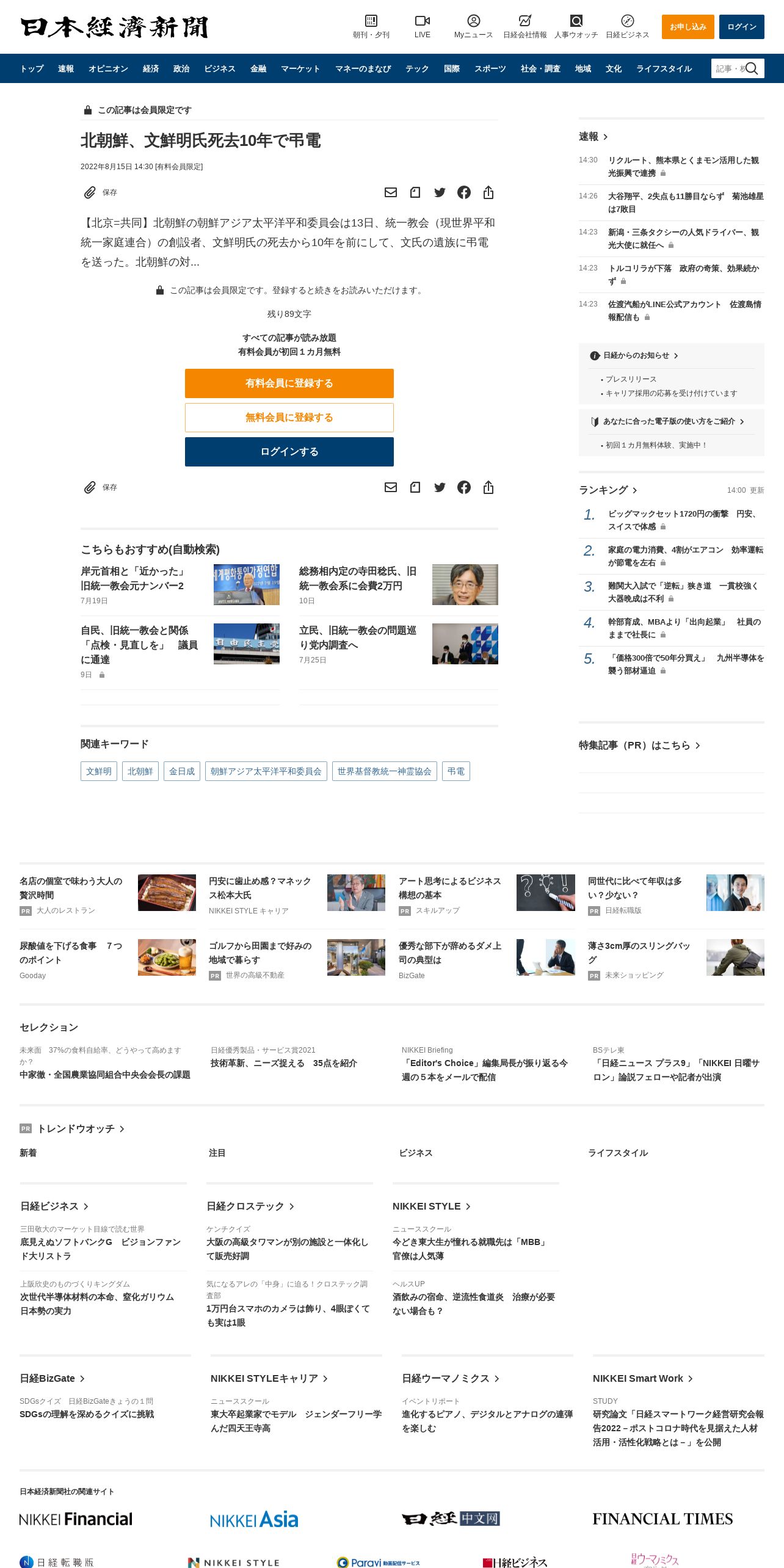Open 速報 item 大谷翔平、2失点も11勝目ならず
784x1568 pixels.
click(x=686, y=203)
